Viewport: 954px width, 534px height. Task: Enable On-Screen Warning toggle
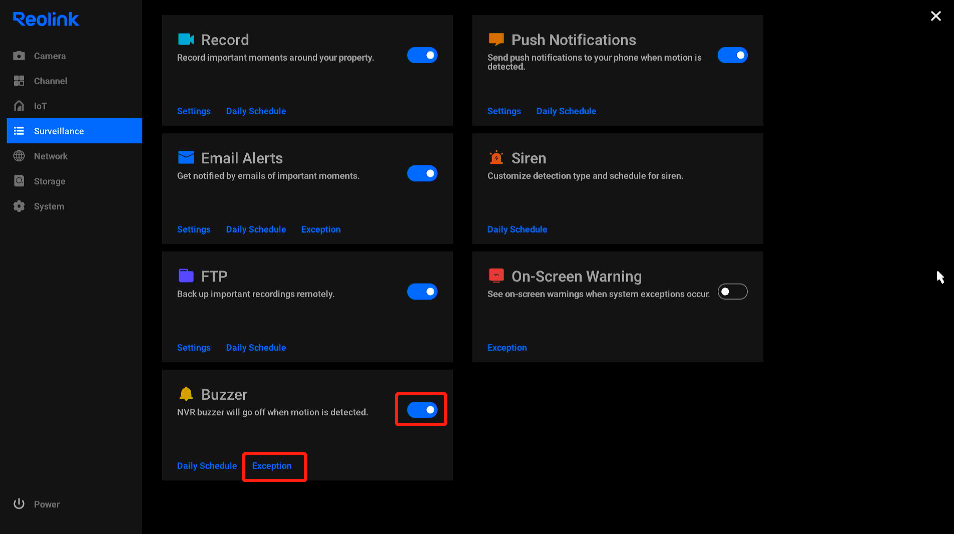(733, 292)
